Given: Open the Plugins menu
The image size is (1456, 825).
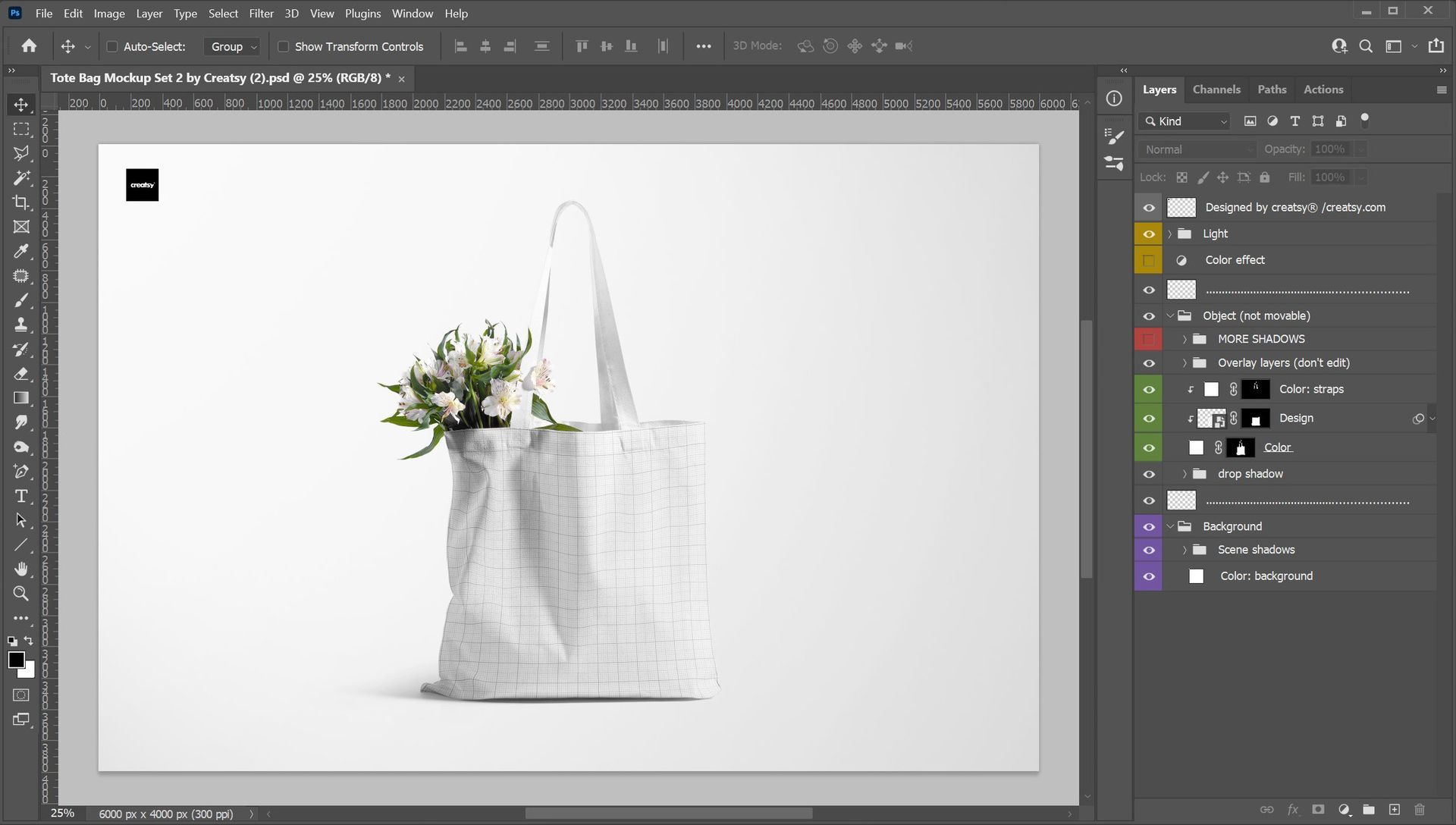Looking at the screenshot, I should tap(362, 14).
